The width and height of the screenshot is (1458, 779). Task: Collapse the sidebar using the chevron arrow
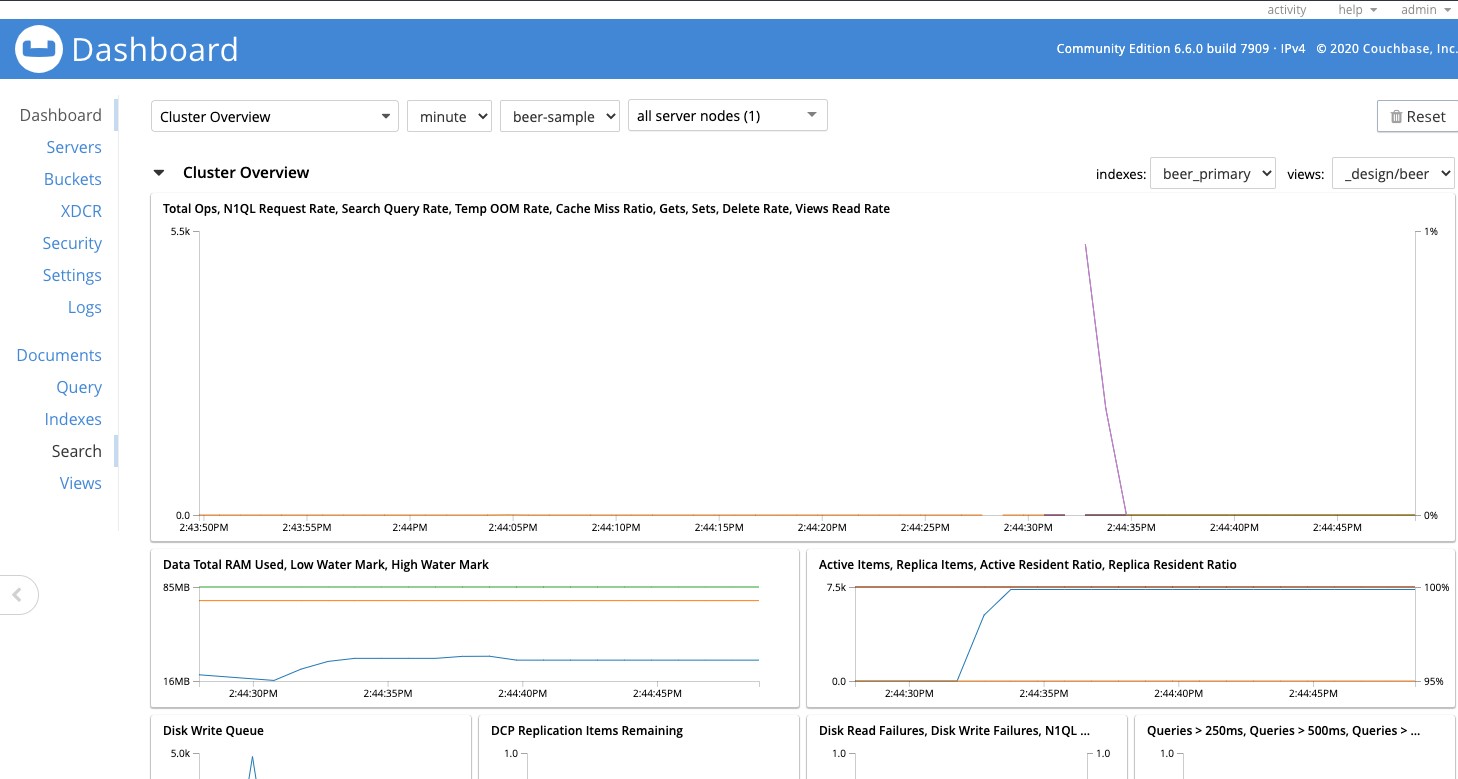[19, 594]
